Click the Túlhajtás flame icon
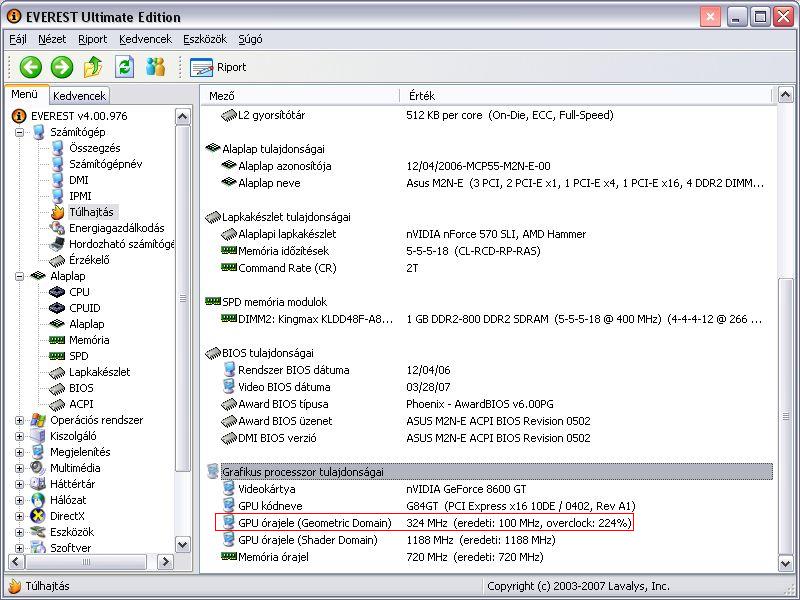This screenshot has width=800, height=600. coord(57,212)
